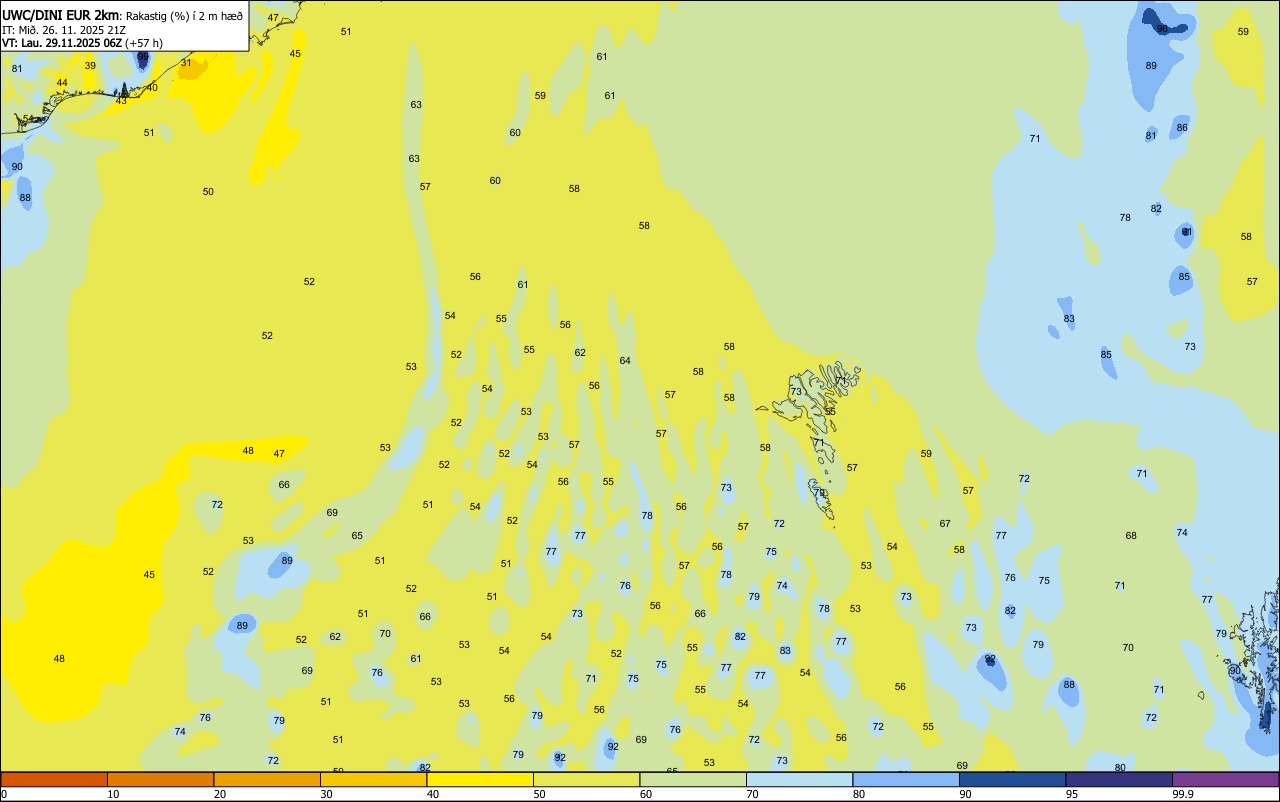This screenshot has width=1280, height=802.
Task: Click the bright yellow 40–50 legend swatch
Action: (x=480, y=779)
